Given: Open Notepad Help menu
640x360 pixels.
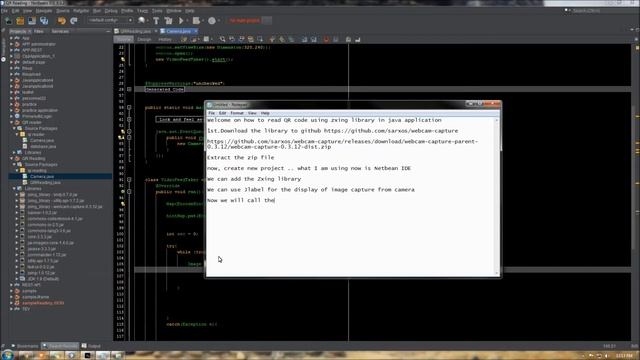Looking at the screenshot, I should (x=265, y=113).
